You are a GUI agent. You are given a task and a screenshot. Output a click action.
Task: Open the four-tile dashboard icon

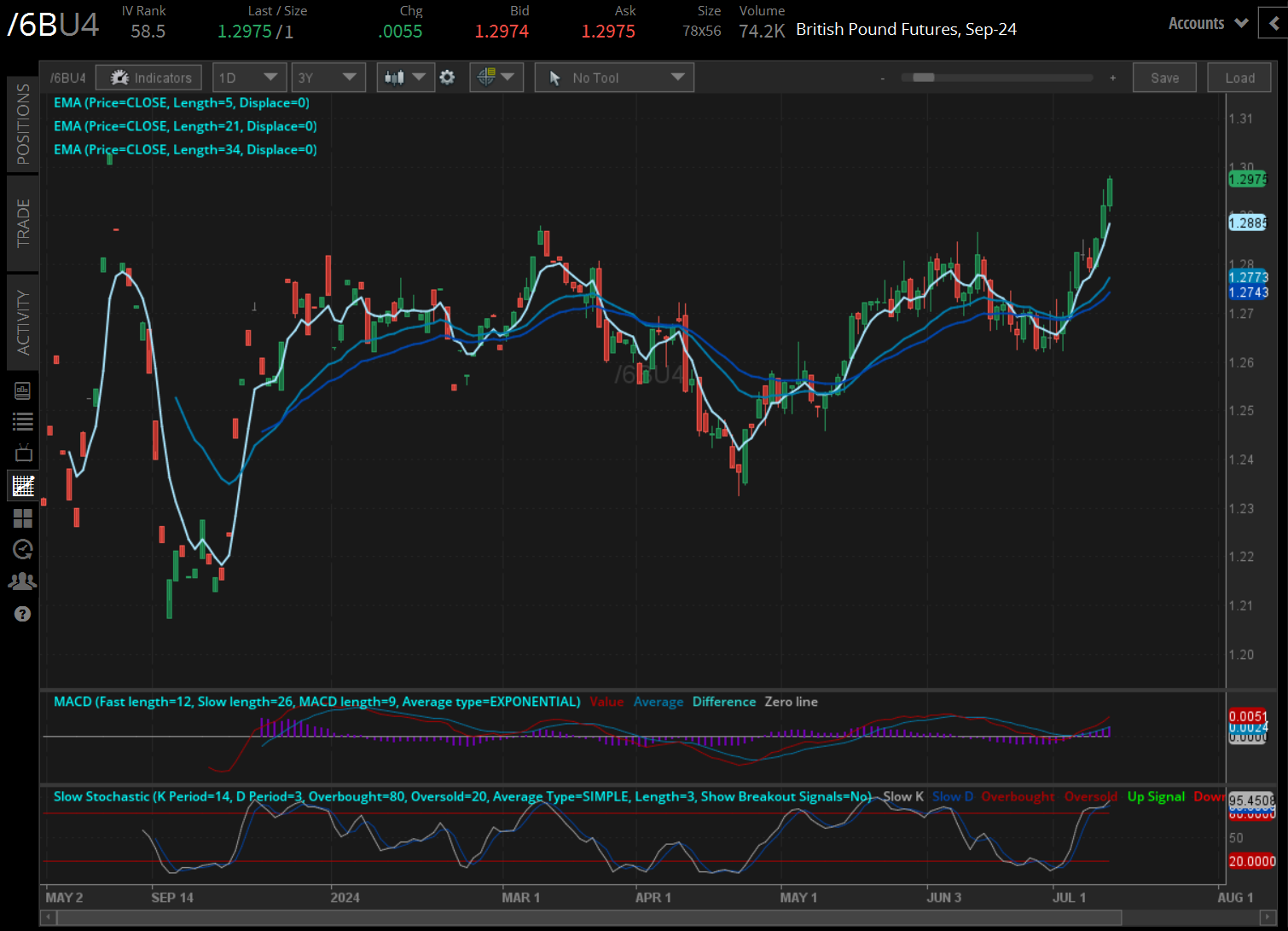coord(23,518)
